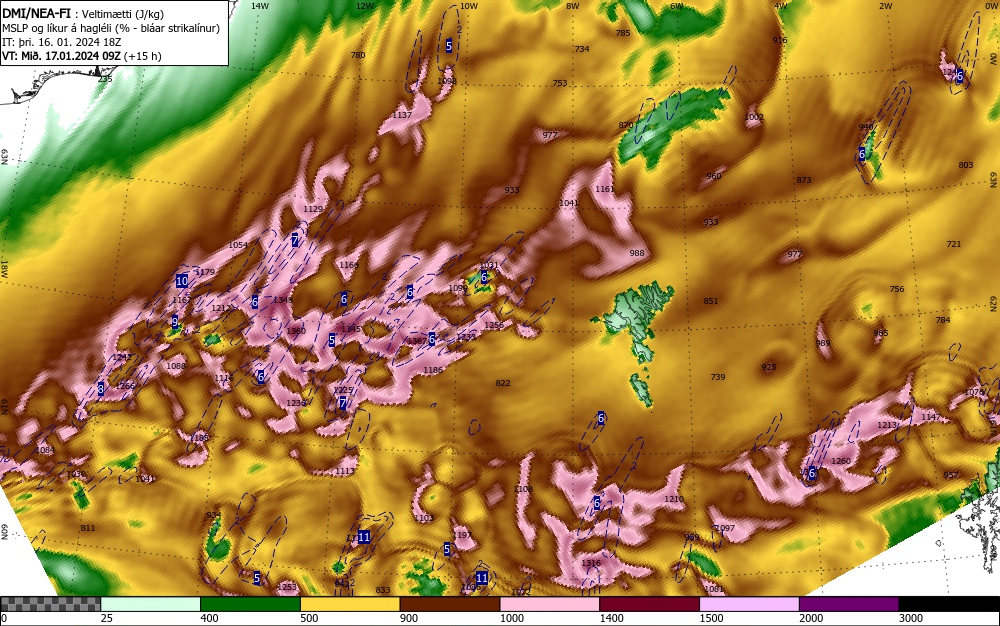Select the map value 1002
Image resolution: width=1000 pixels, height=626 pixels.
(754, 117)
